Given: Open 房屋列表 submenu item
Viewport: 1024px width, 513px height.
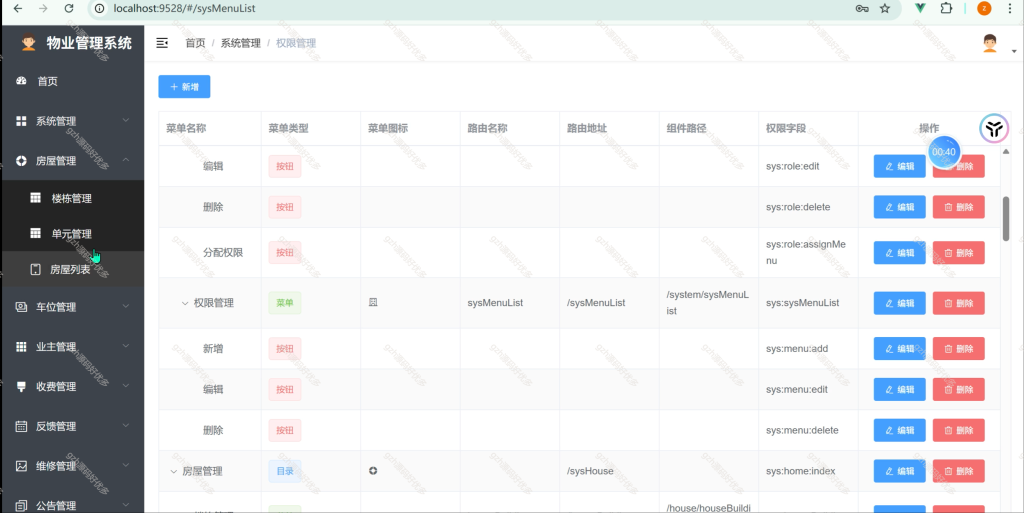Looking at the screenshot, I should tap(72, 269).
